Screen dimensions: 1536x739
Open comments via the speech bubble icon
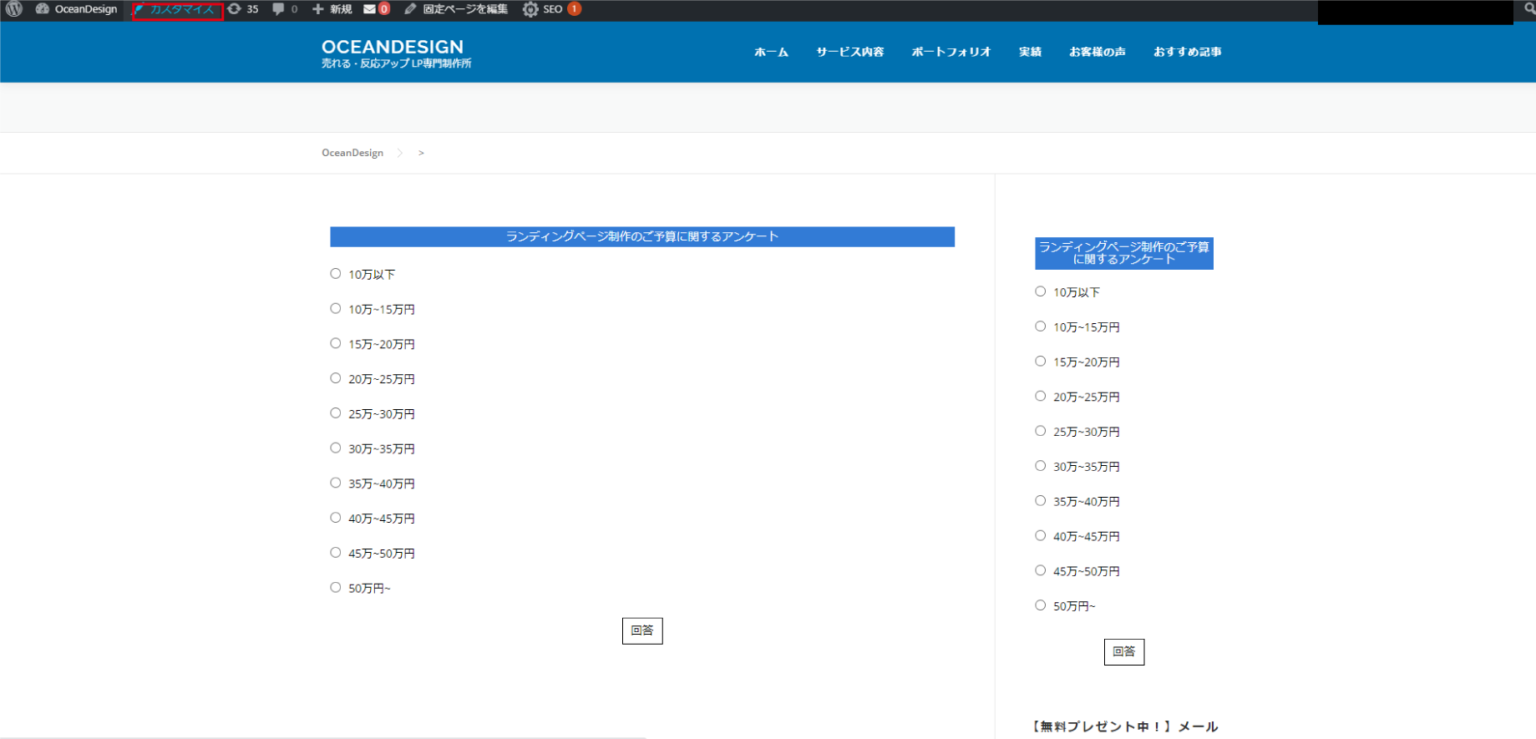click(278, 9)
